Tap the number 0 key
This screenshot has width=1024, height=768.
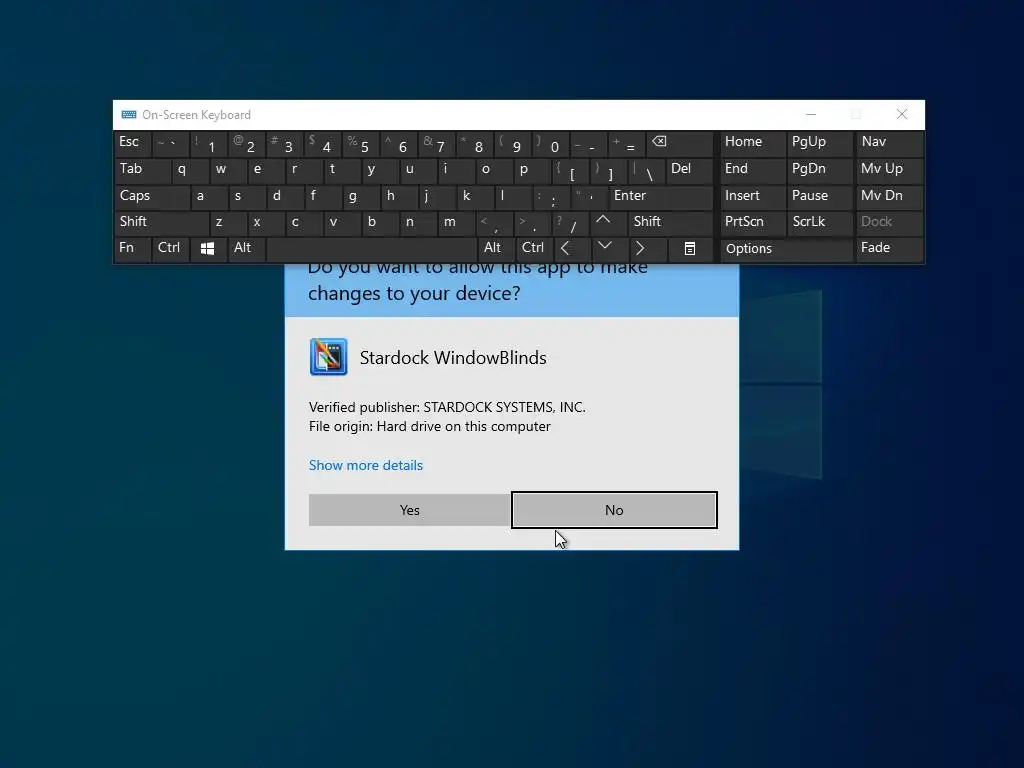point(551,143)
